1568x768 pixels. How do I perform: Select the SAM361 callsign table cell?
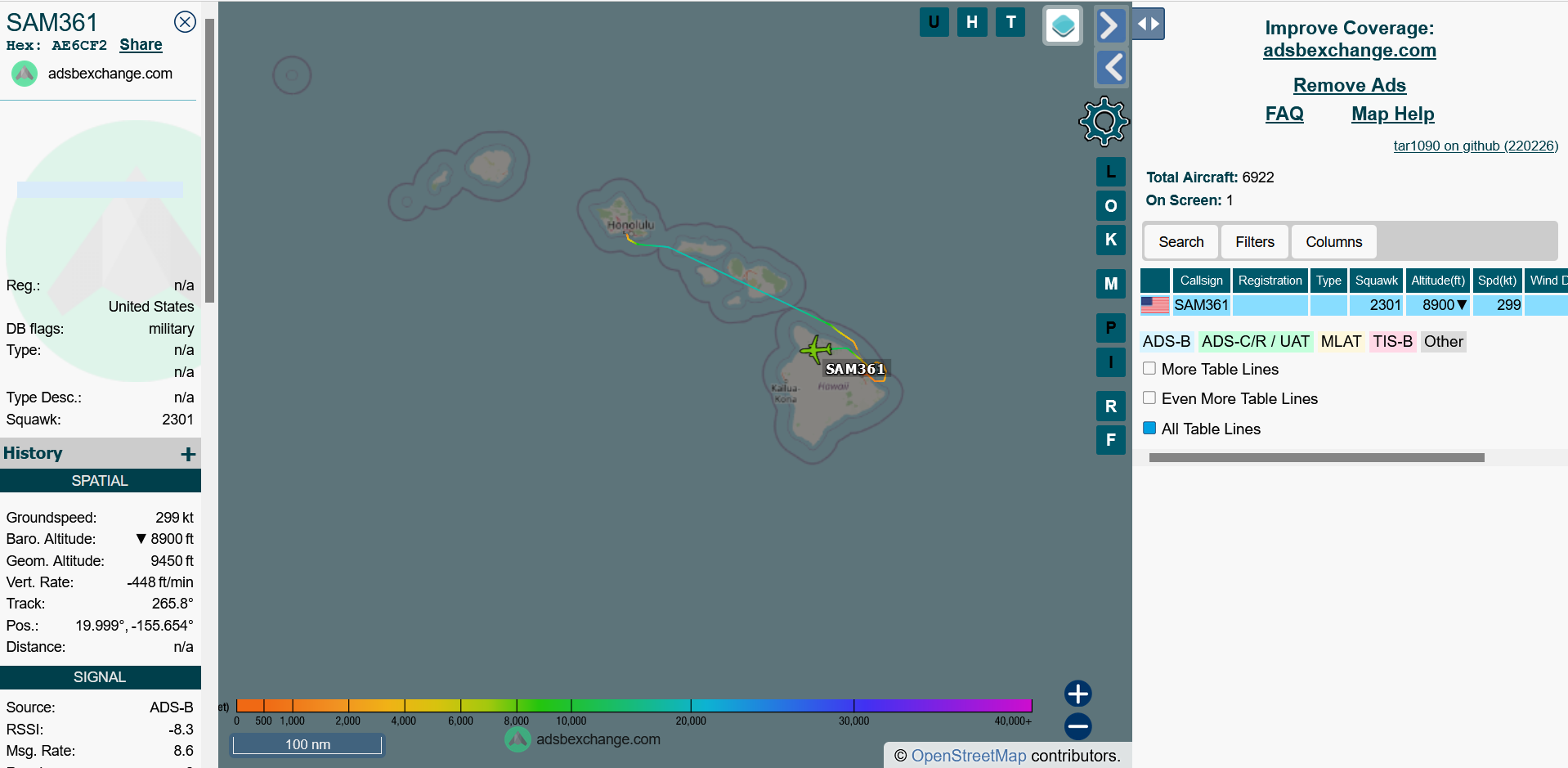click(1201, 305)
